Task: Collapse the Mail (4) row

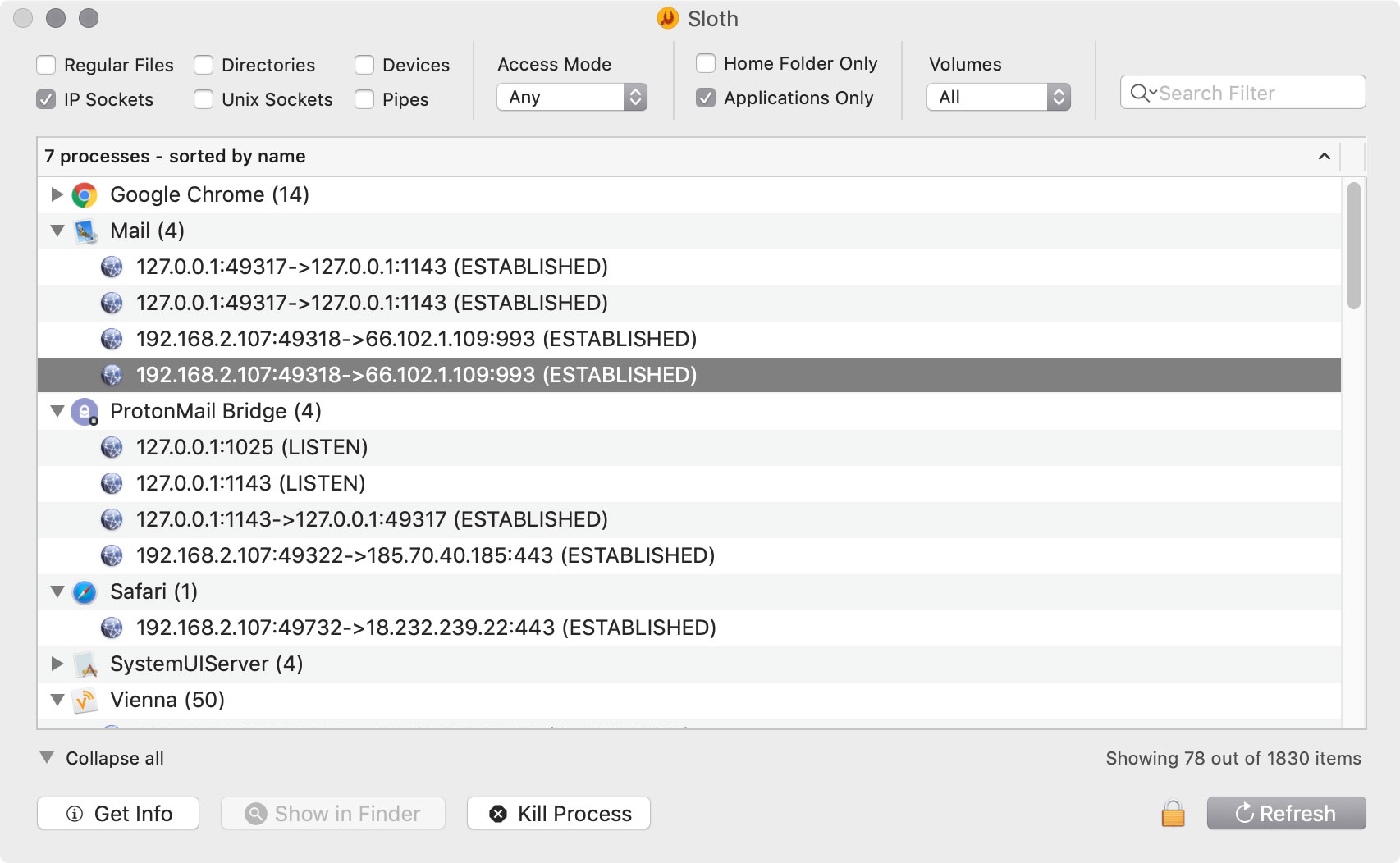Action: (x=57, y=231)
